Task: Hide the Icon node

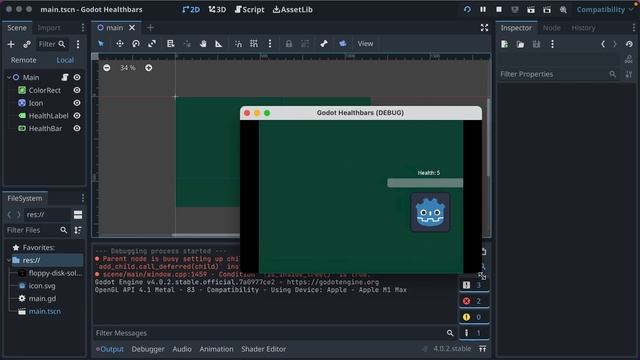Action: [x=77, y=103]
